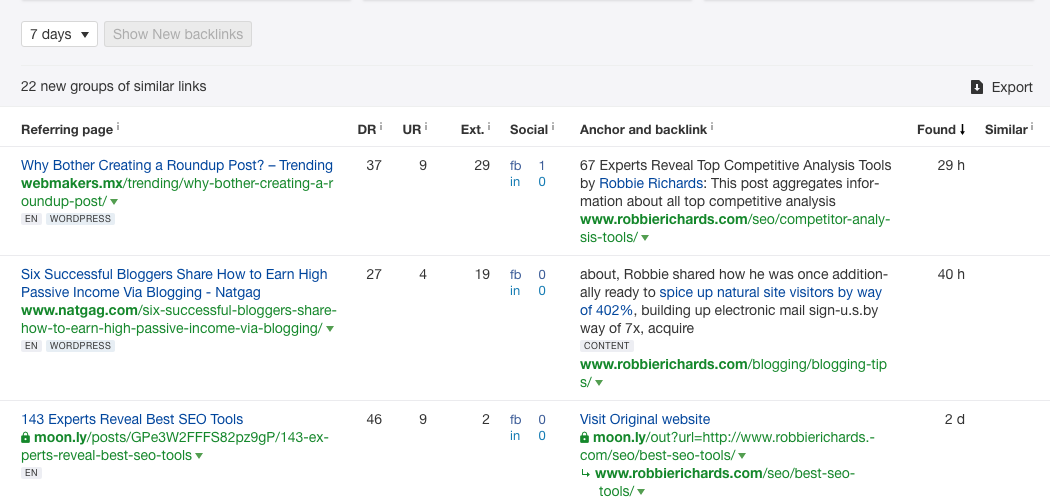1050x504 pixels.
Task: Click info icon beside Anchor and backlink
Action: point(713,127)
